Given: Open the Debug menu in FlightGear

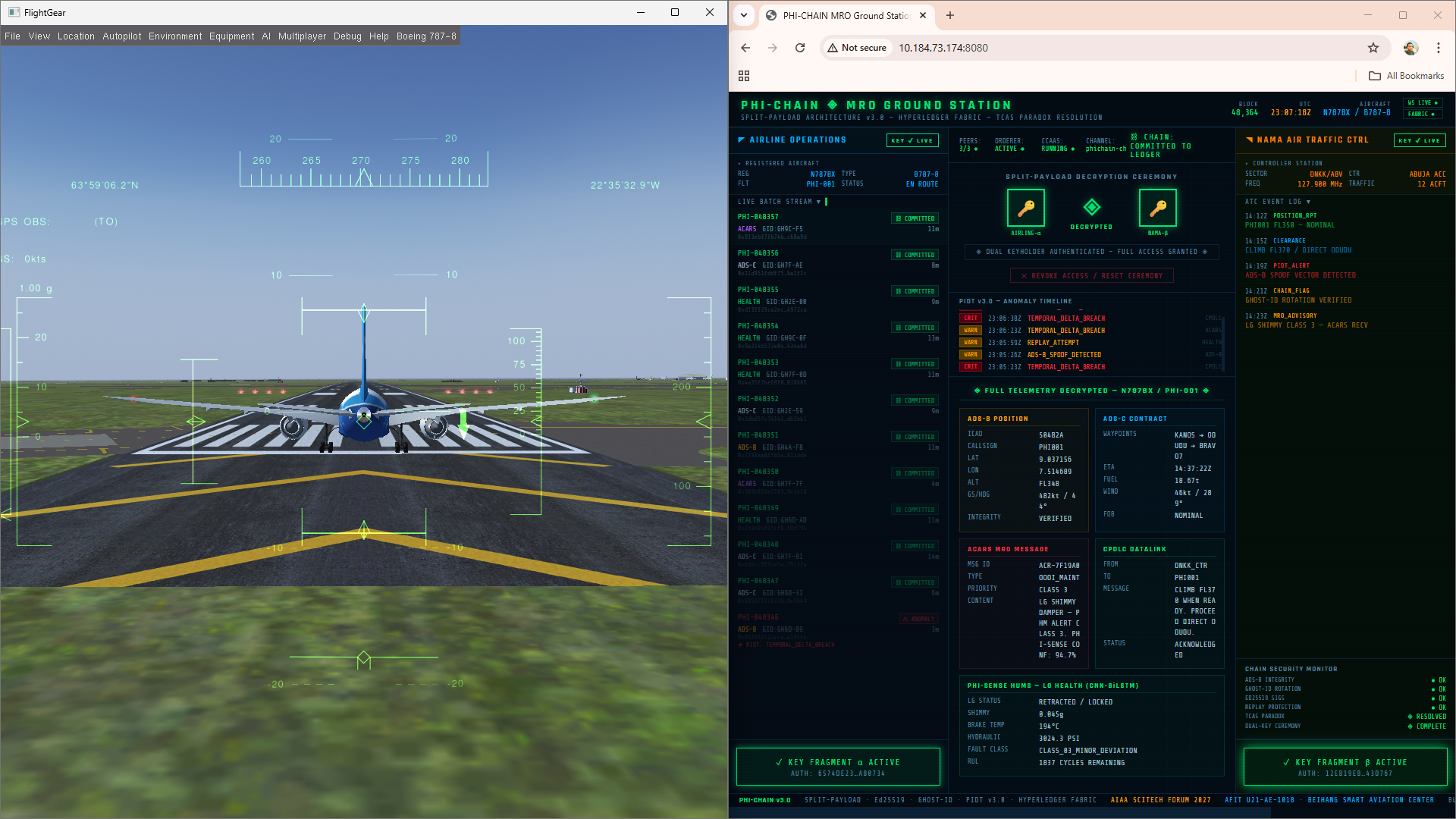Looking at the screenshot, I should click(347, 36).
